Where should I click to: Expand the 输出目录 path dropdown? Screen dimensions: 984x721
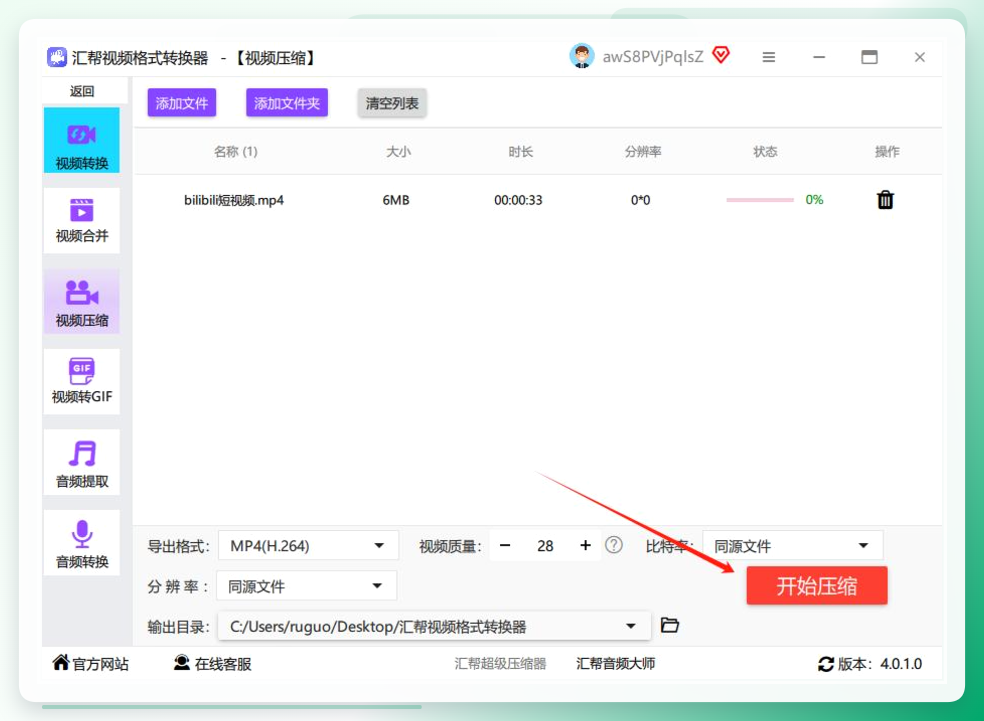coord(434,626)
